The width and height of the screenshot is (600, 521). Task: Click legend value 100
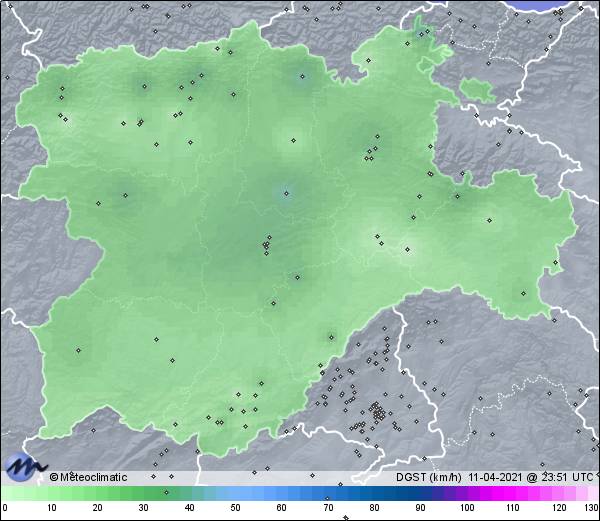(x=467, y=508)
